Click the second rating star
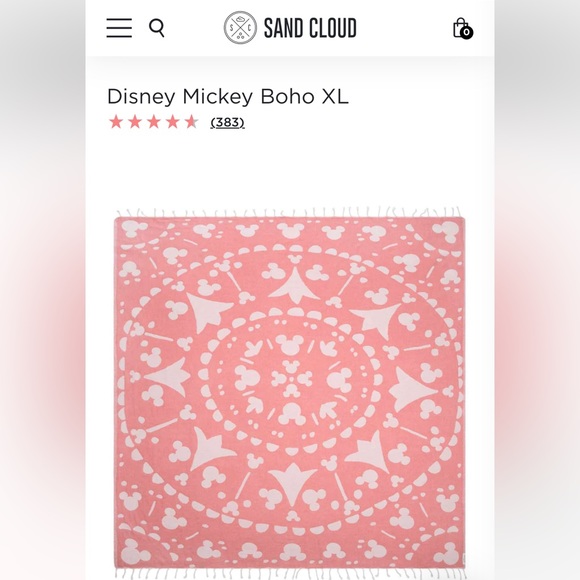This screenshot has height=580, width=580. [x=135, y=122]
